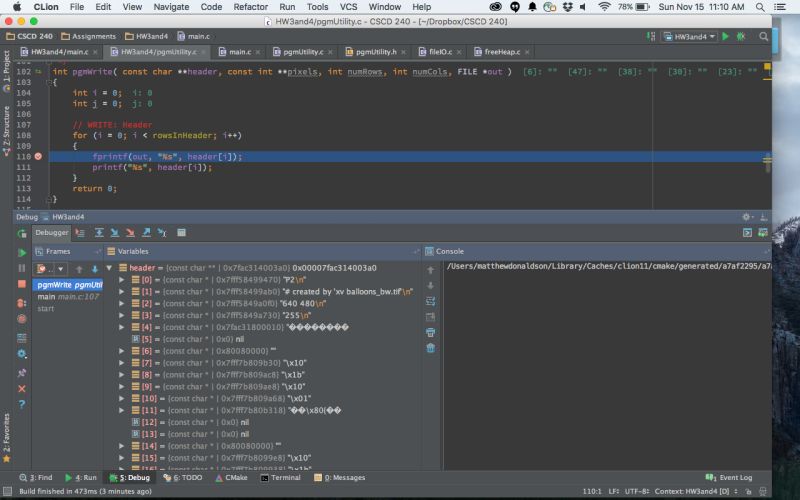This screenshot has height=500, width=800.
Task: Click Run to Cursor icon
Action: [x=162, y=233]
